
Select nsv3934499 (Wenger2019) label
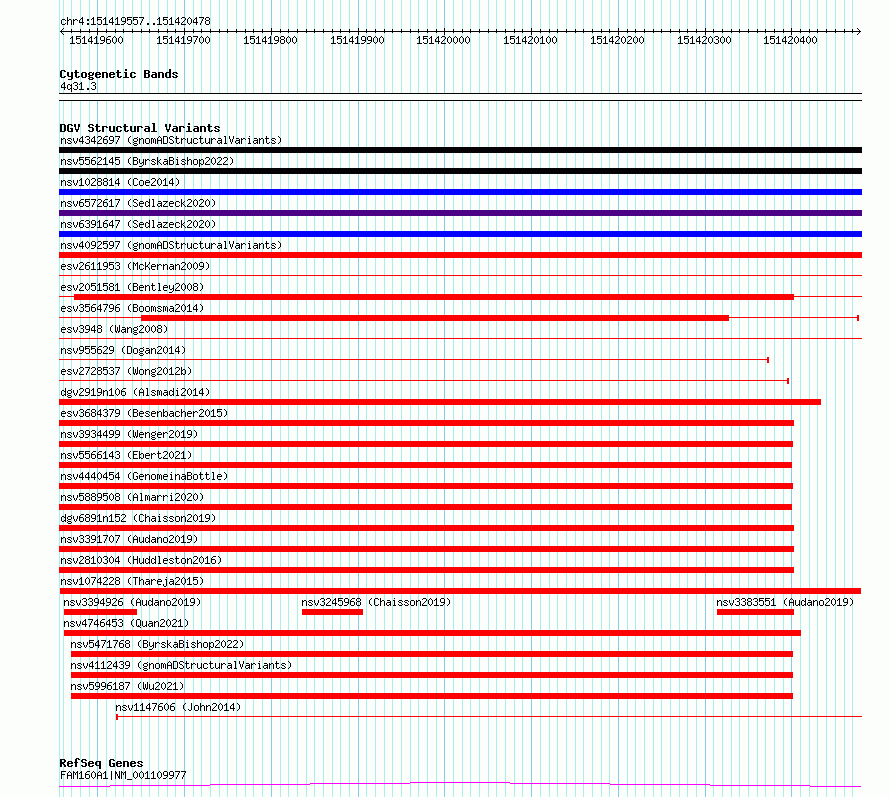[x=129, y=434]
